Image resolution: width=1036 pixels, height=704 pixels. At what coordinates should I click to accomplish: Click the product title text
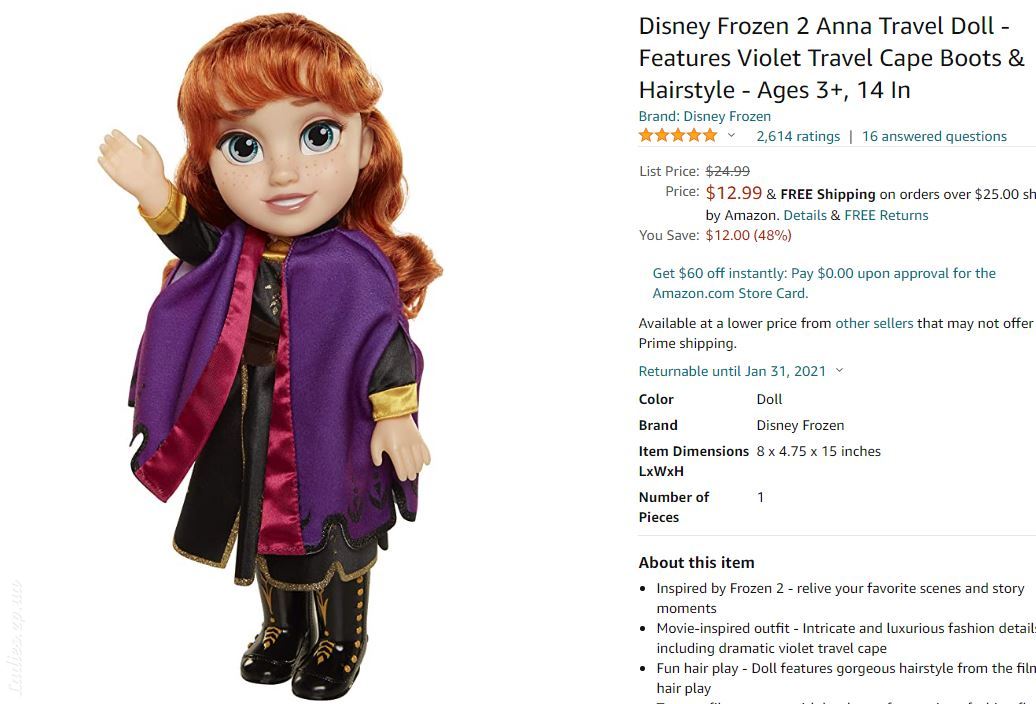point(831,58)
